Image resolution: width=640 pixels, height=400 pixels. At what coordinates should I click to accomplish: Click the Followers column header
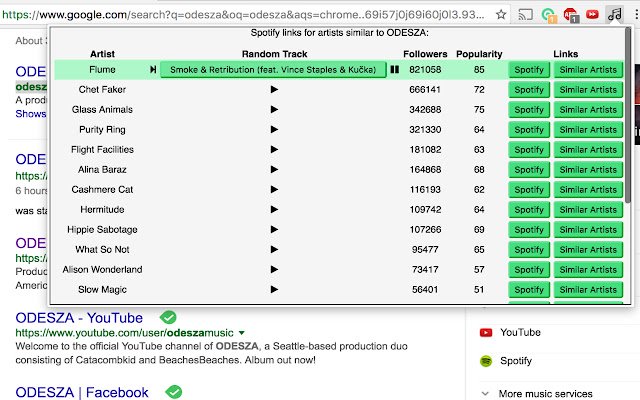[x=425, y=54]
